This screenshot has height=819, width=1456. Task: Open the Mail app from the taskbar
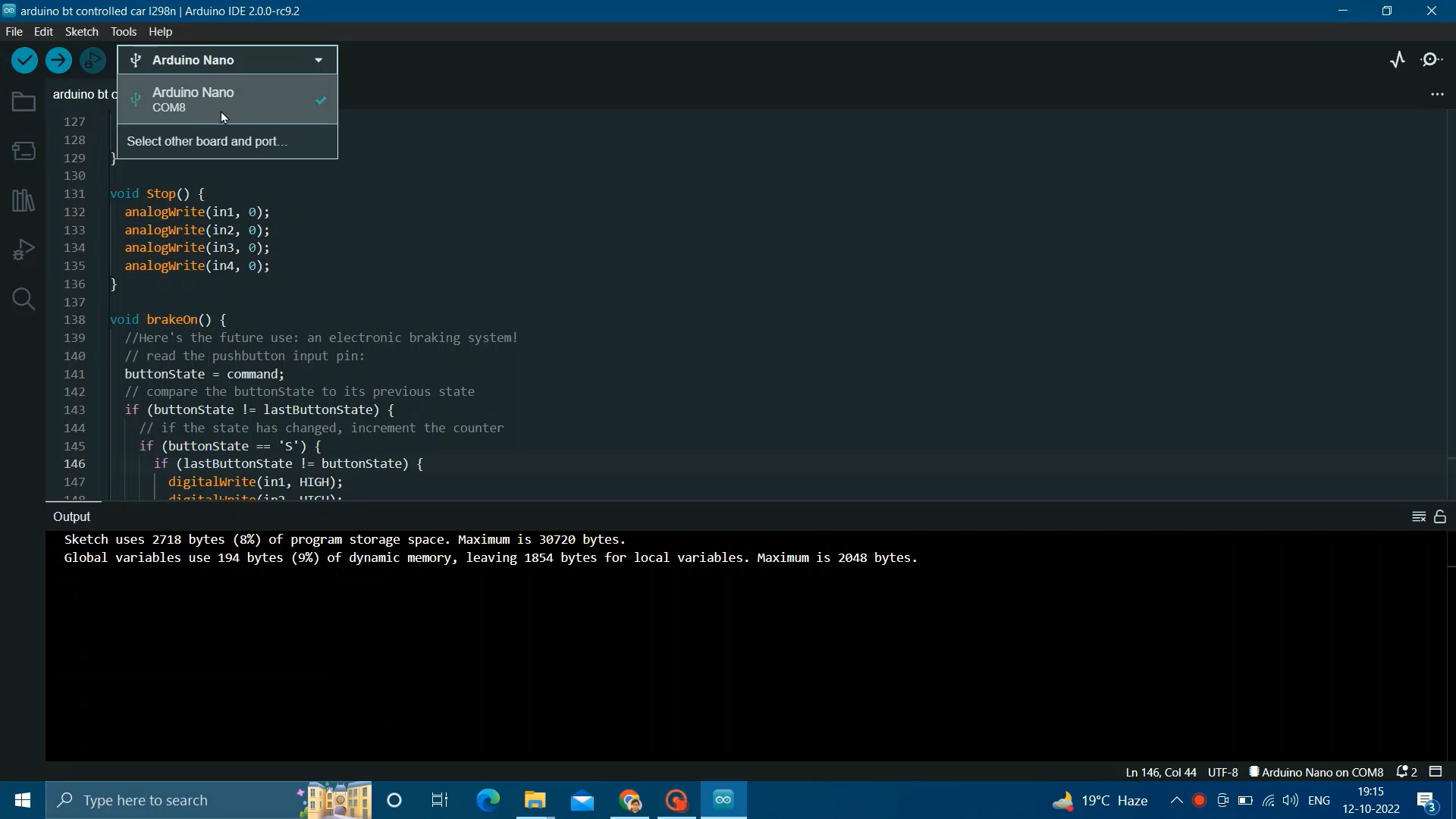coord(582,800)
